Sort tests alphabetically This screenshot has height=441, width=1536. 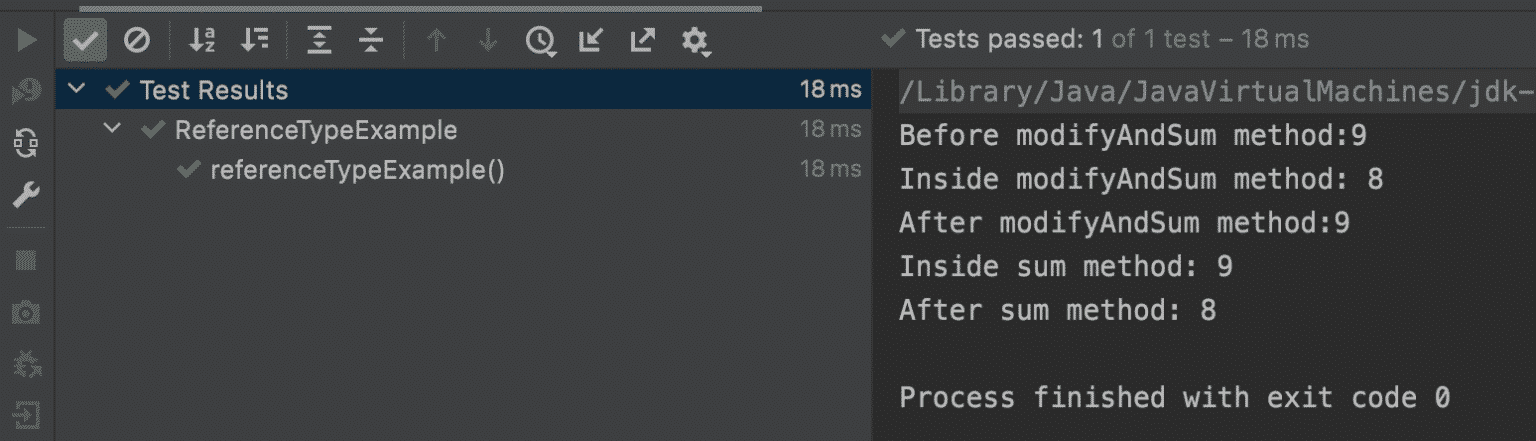[202, 40]
